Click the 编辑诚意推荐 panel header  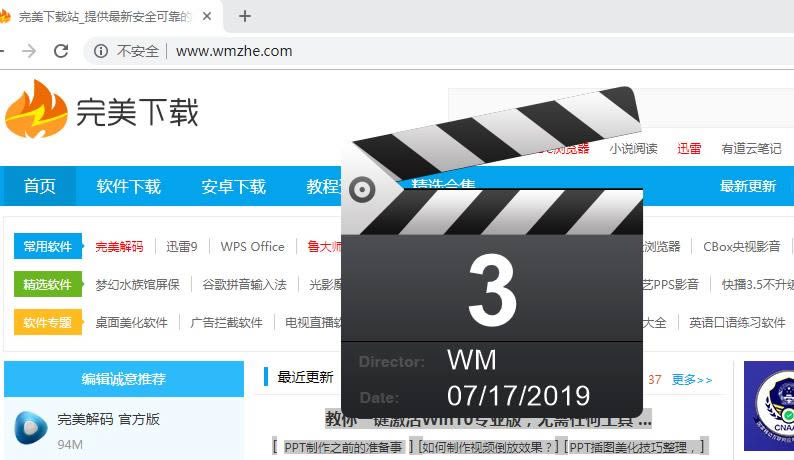pos(124,378)
